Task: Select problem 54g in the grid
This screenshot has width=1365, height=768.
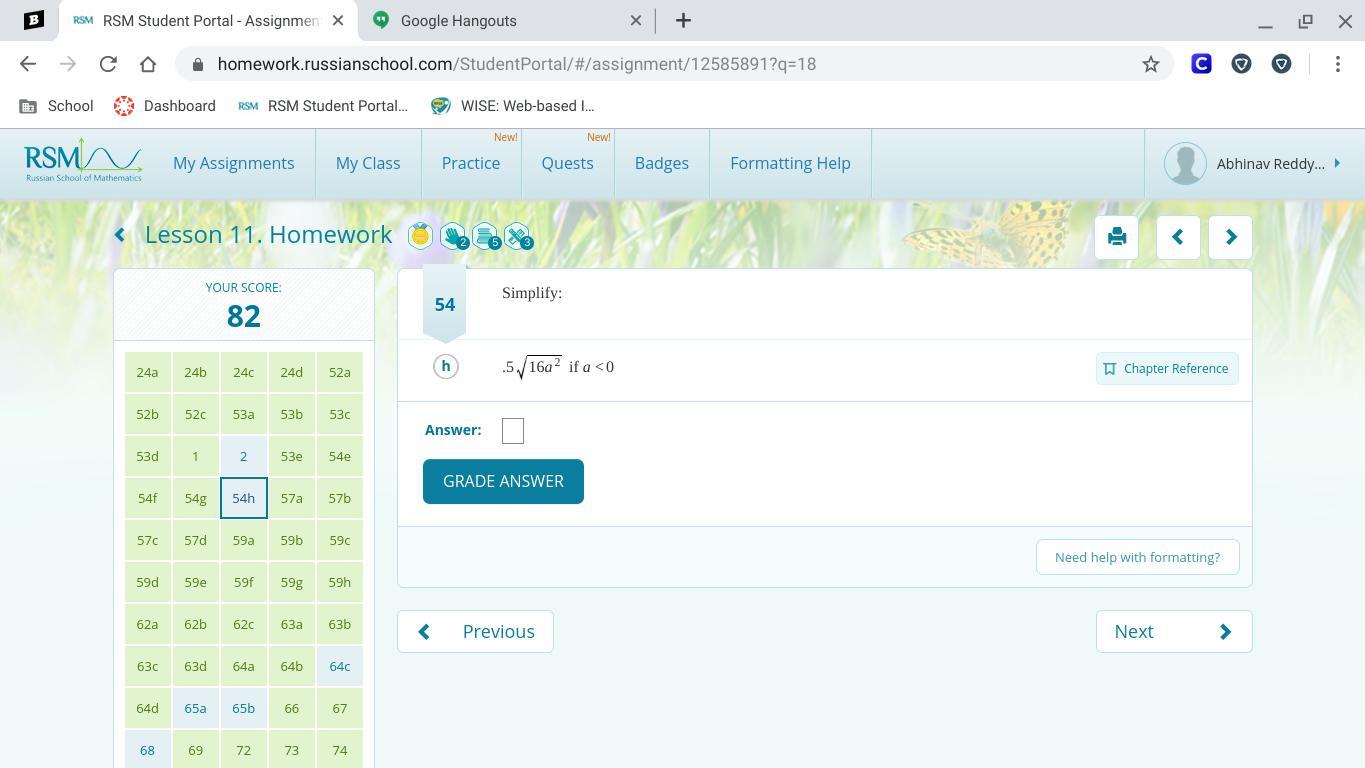Action: pos(195,498)
